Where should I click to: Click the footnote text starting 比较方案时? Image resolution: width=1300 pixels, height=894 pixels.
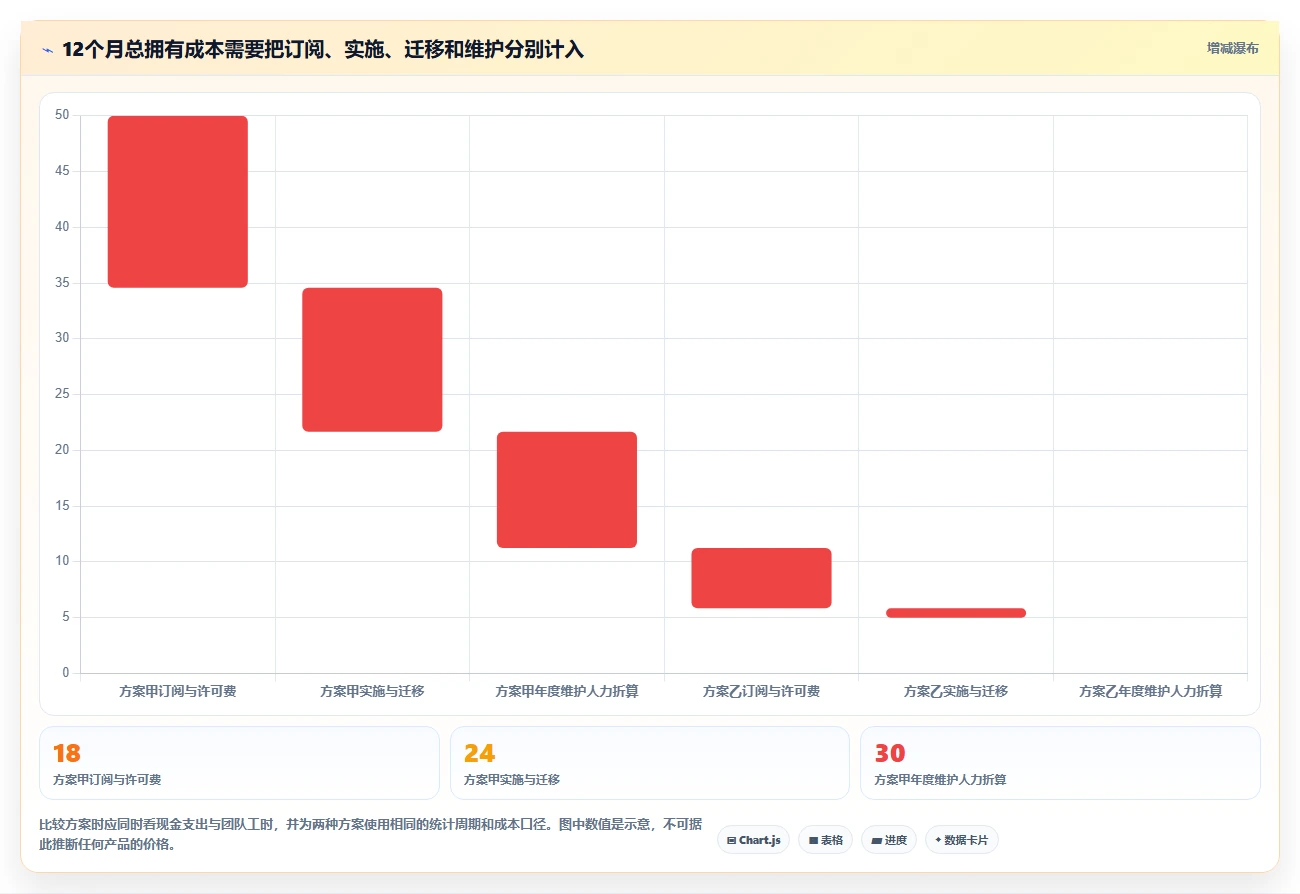coord(371,836)
